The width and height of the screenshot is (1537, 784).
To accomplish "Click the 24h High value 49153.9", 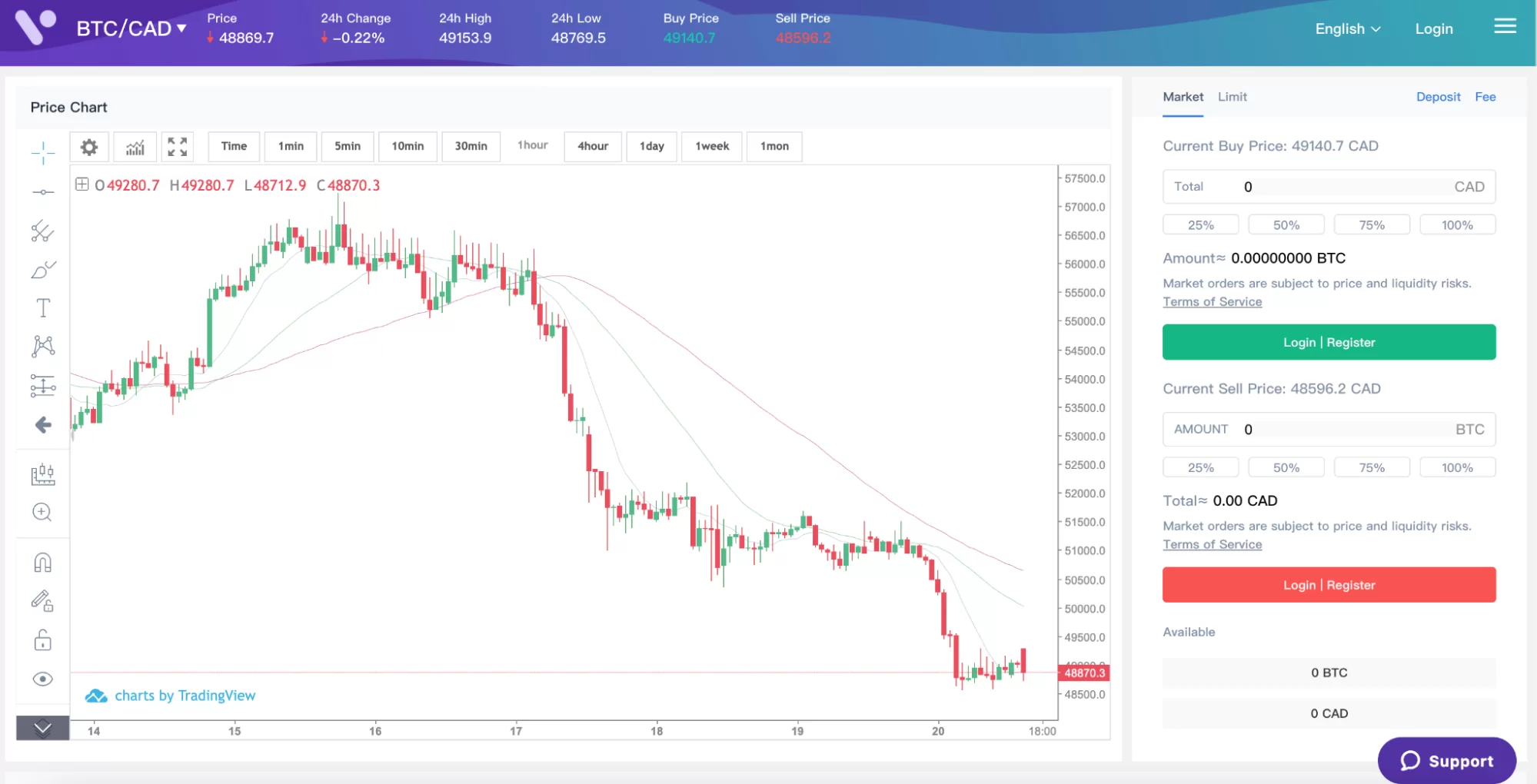I will (465, 38).
